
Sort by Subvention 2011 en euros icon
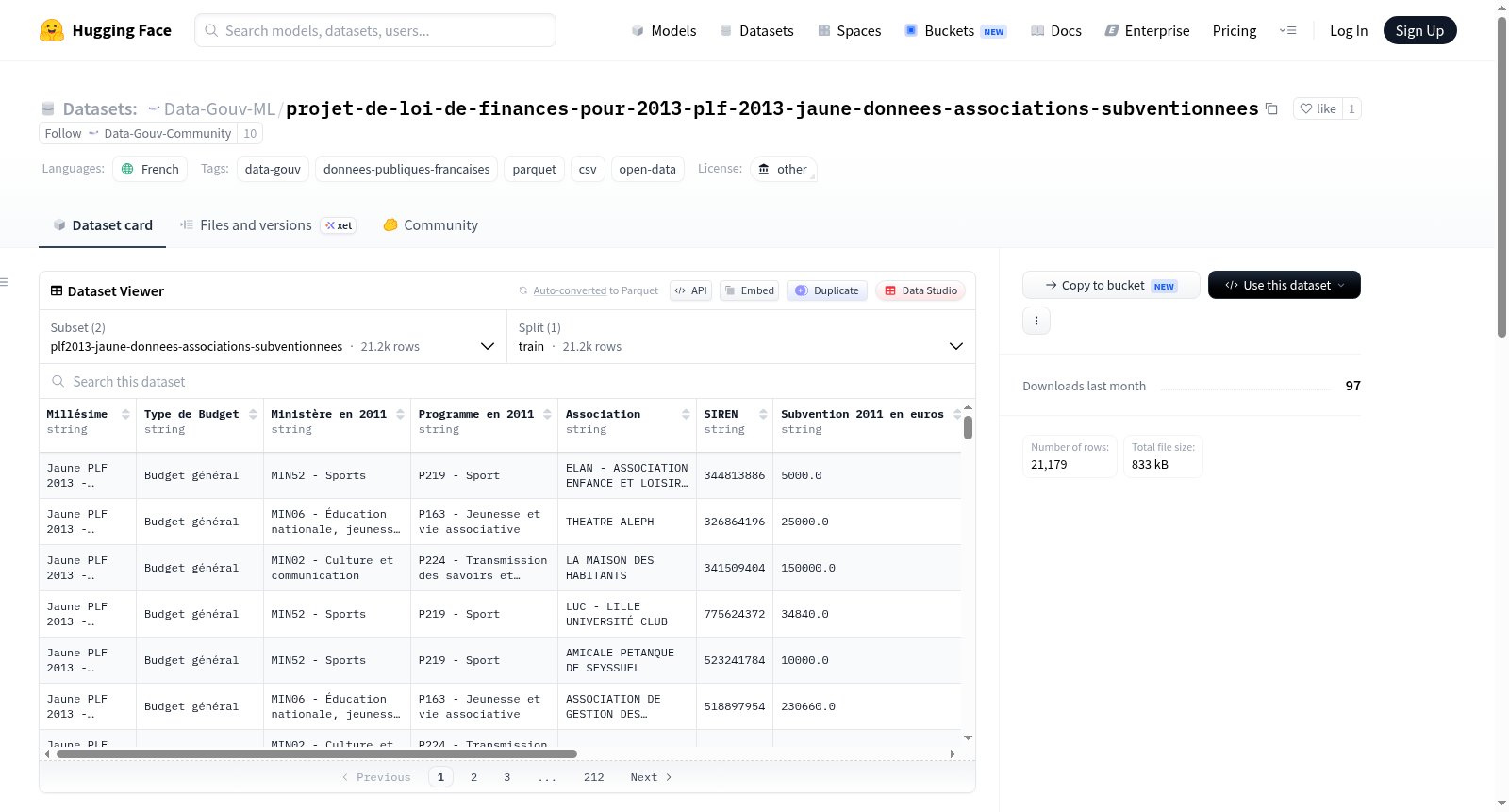(x=956, y=414)
